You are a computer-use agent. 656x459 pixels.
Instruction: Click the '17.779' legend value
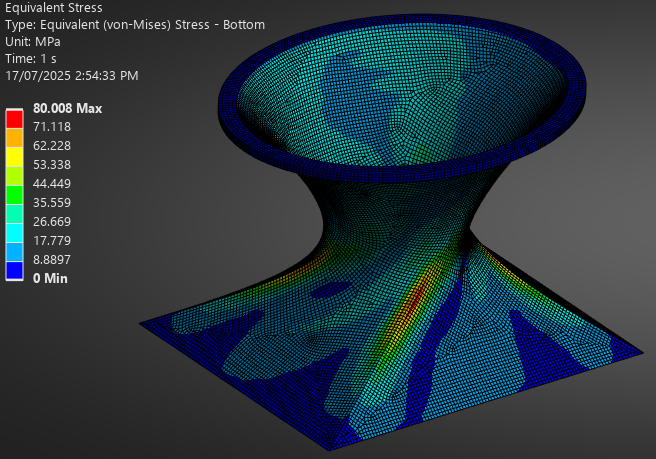click(52, 241)
